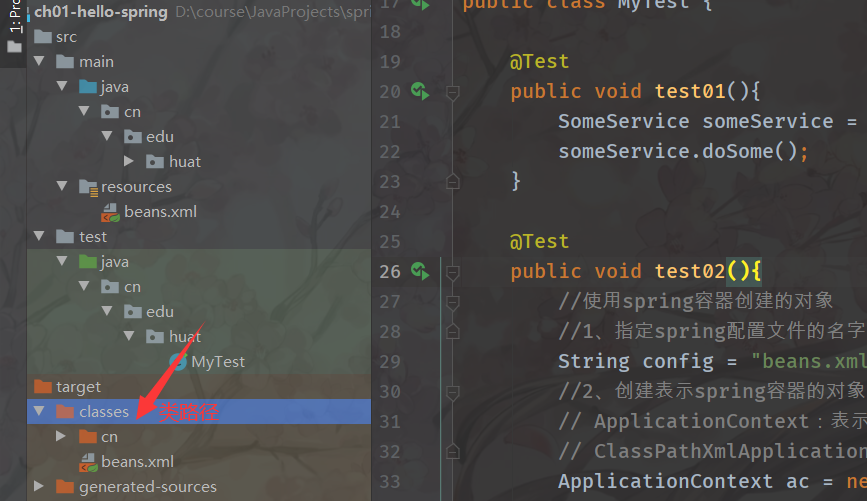Image resolution: width=867 pixels, height=501 pixels.
Task: Select the classes folder icon
Action: [x=65, y=411]
